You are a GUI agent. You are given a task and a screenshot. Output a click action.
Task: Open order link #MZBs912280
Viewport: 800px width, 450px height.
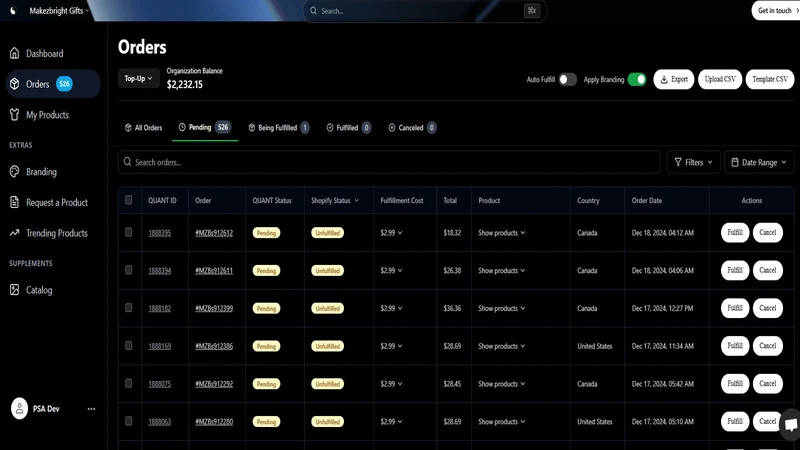(214, 421)
